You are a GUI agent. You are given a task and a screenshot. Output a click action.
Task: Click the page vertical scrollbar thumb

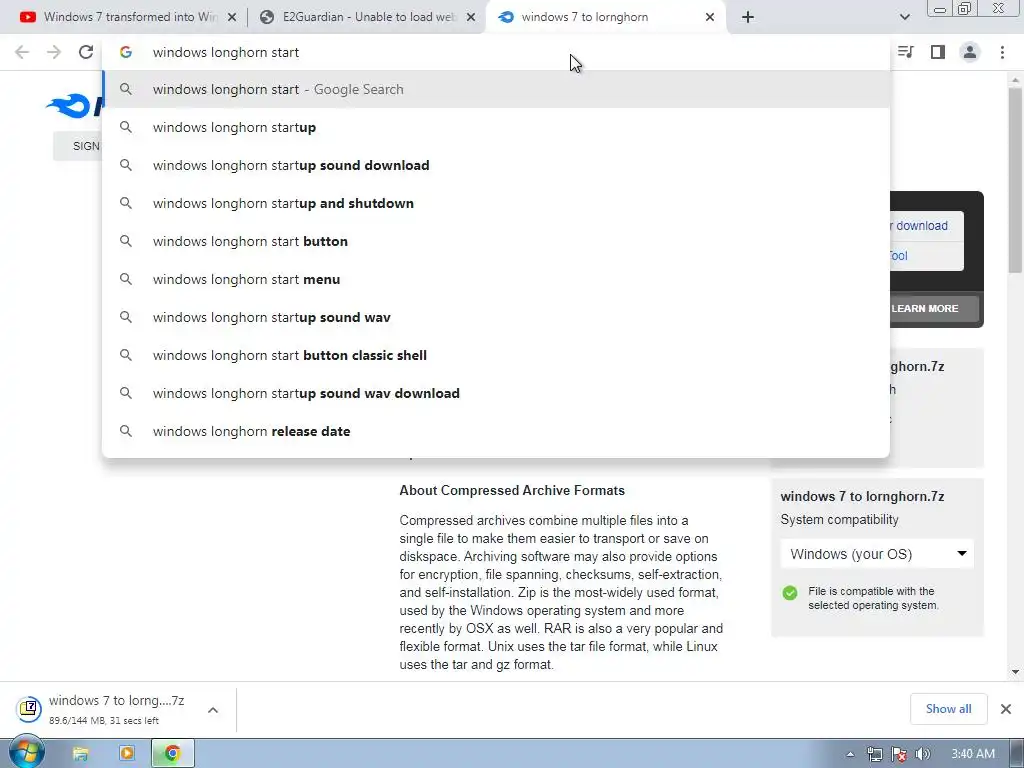(1015, 180)
